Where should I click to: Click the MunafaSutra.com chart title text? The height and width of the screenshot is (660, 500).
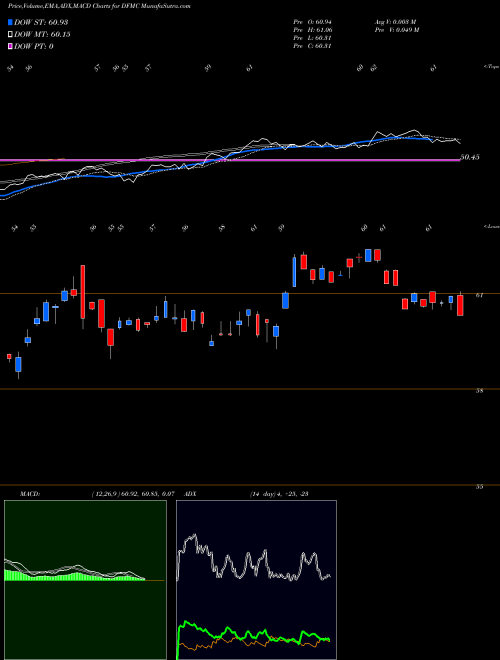pos(164,6)
